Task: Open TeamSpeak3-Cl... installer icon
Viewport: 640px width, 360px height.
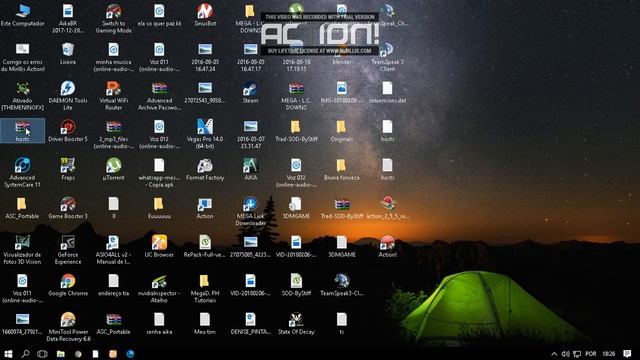Action: [x=342, y=285]
